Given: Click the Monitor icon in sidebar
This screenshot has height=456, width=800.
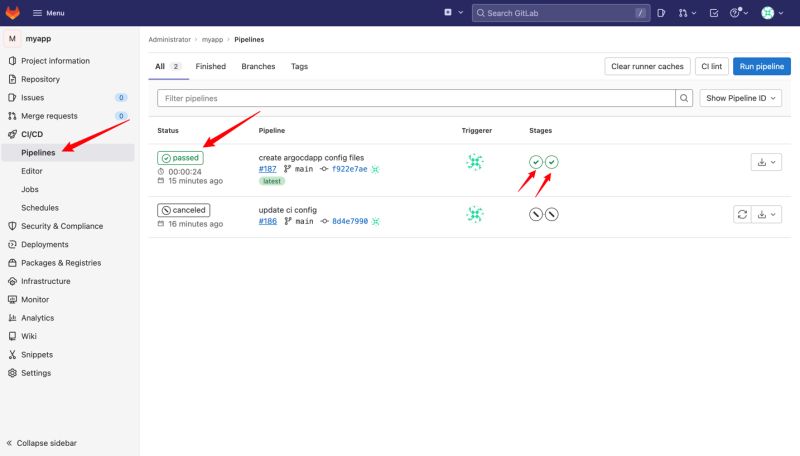Looking at the screenshot, I should pyautogui.click(x=12, y=299).
